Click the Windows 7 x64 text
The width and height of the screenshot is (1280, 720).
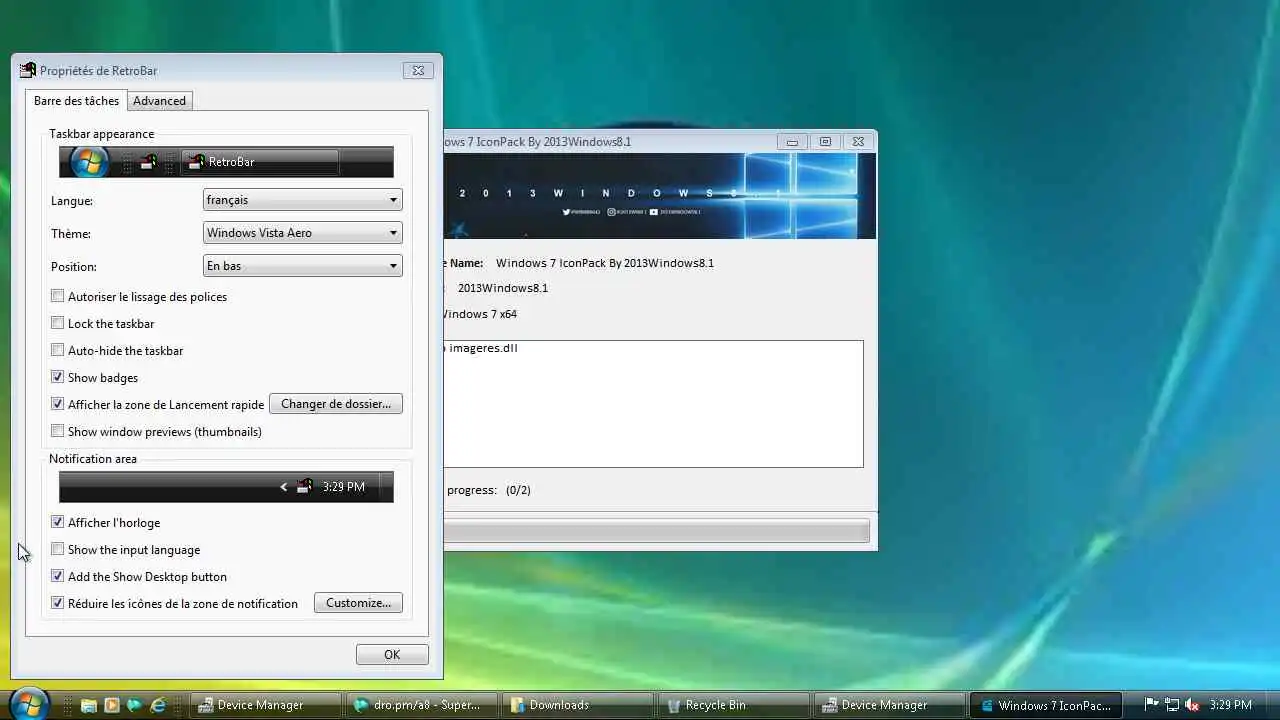click(x=480, y=314)
